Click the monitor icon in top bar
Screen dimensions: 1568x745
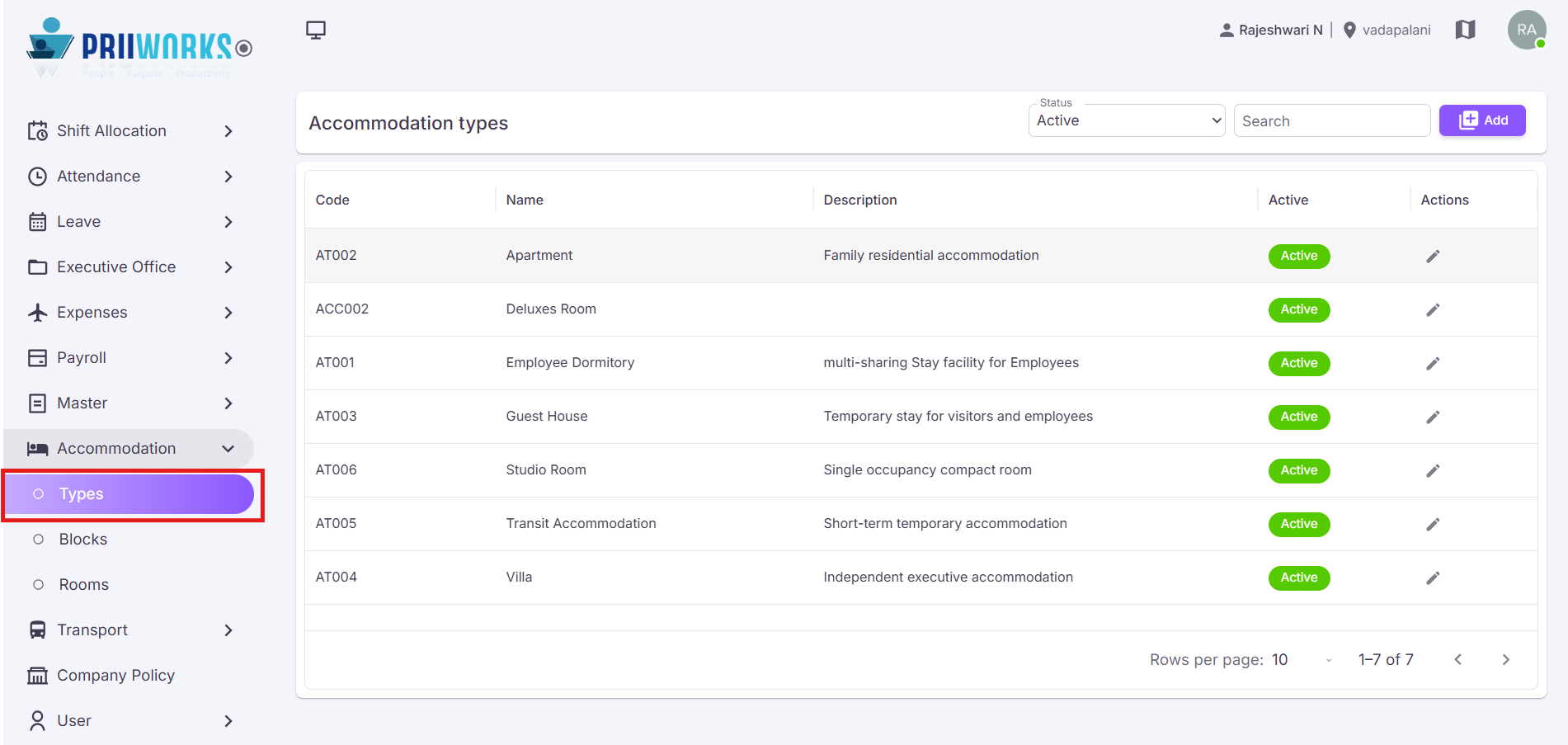click(x=316, y=31)
